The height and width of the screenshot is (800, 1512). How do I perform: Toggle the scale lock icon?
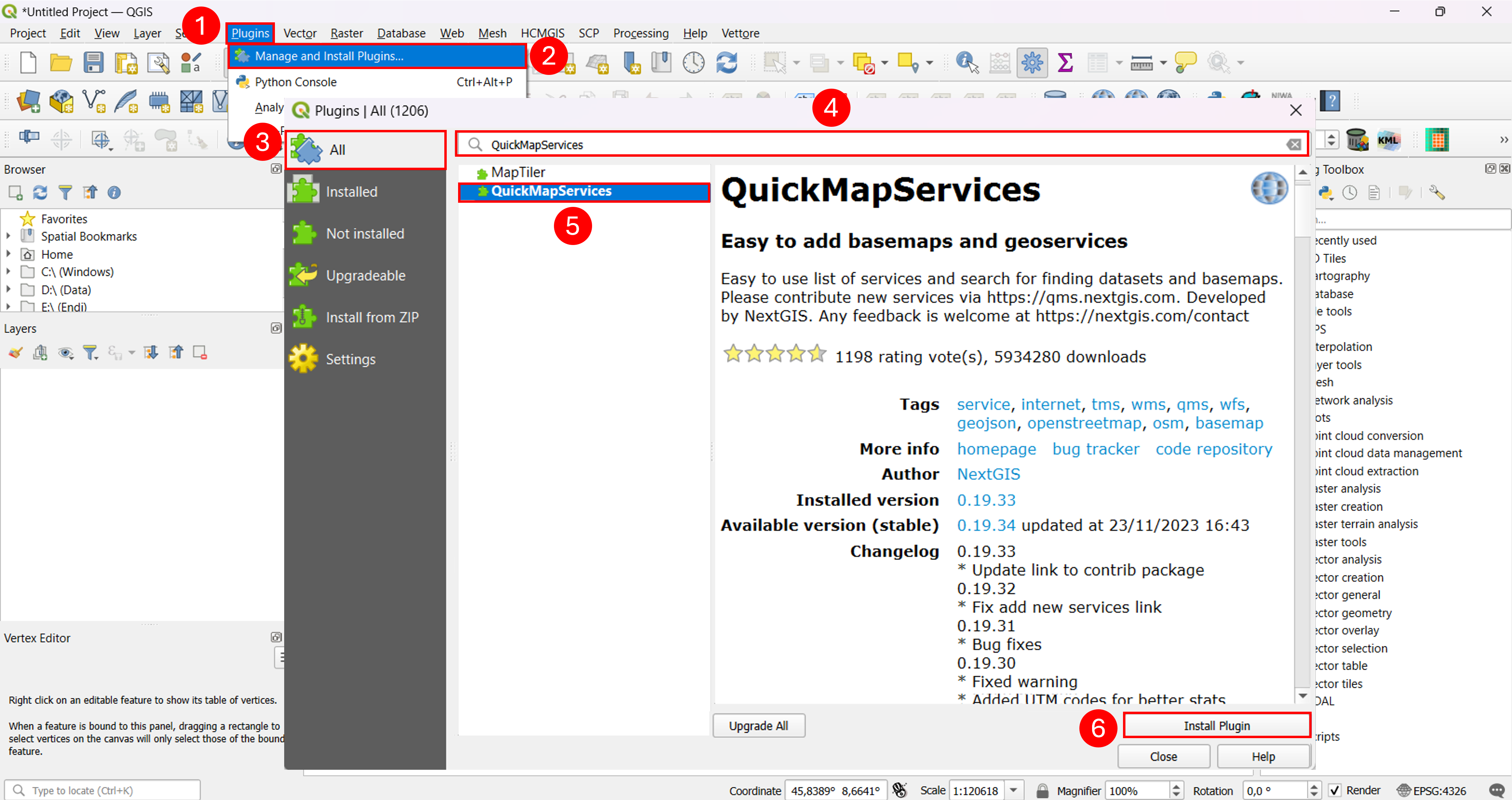point(1042,790)
